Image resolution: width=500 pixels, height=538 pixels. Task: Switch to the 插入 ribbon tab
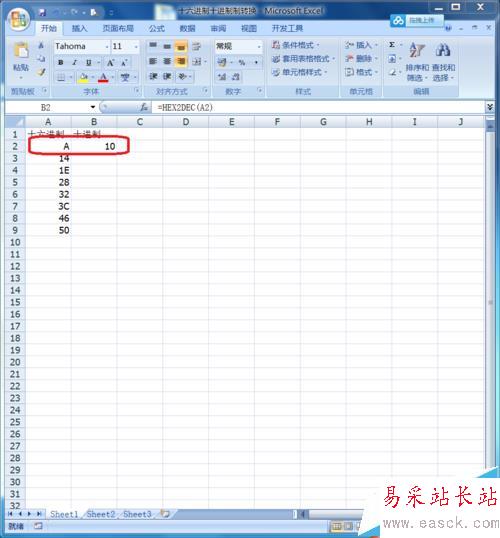point(79,28)
